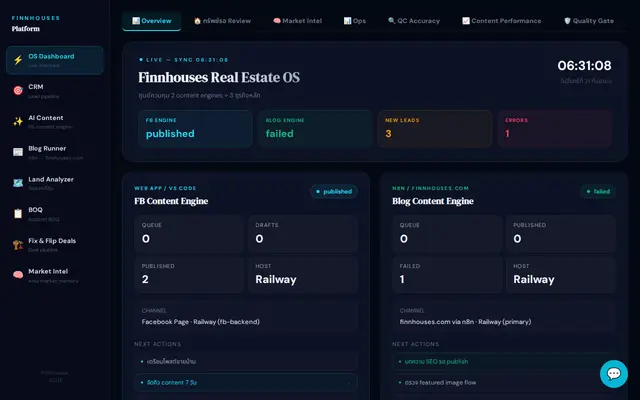Click Blog Content Engine Host Railway tile

click(x=561, y=275)
